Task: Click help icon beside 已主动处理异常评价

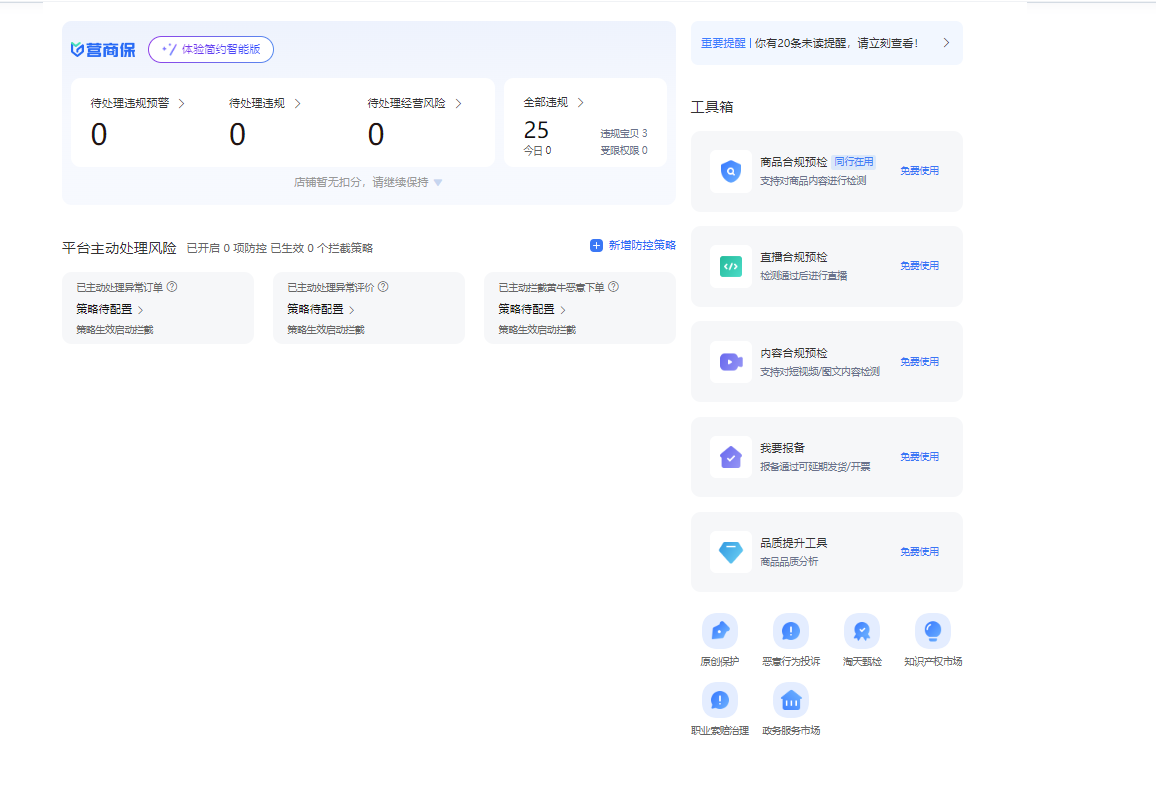Action: coord(383,287)
